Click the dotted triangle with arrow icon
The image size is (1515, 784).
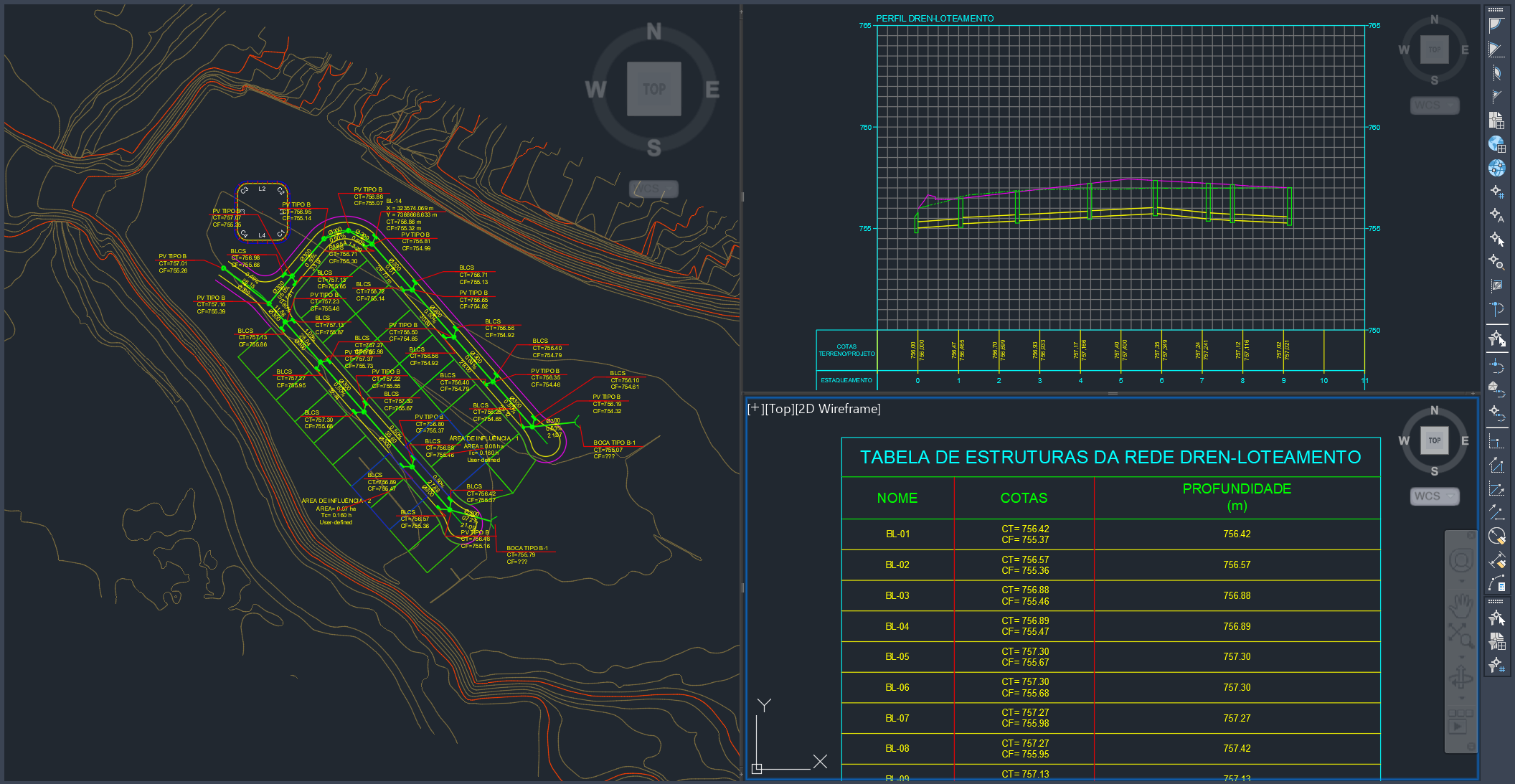1496,466
